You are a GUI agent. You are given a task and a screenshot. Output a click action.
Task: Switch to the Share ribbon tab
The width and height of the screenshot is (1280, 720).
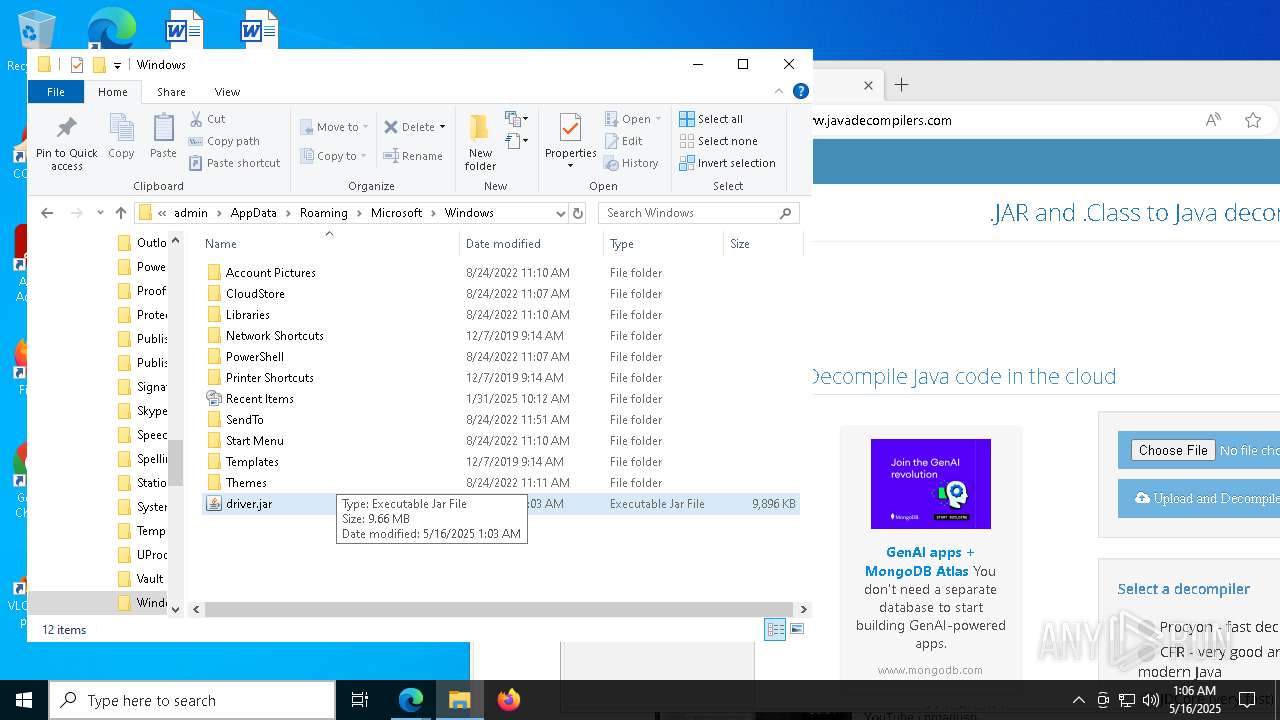(x=171, y=92)
